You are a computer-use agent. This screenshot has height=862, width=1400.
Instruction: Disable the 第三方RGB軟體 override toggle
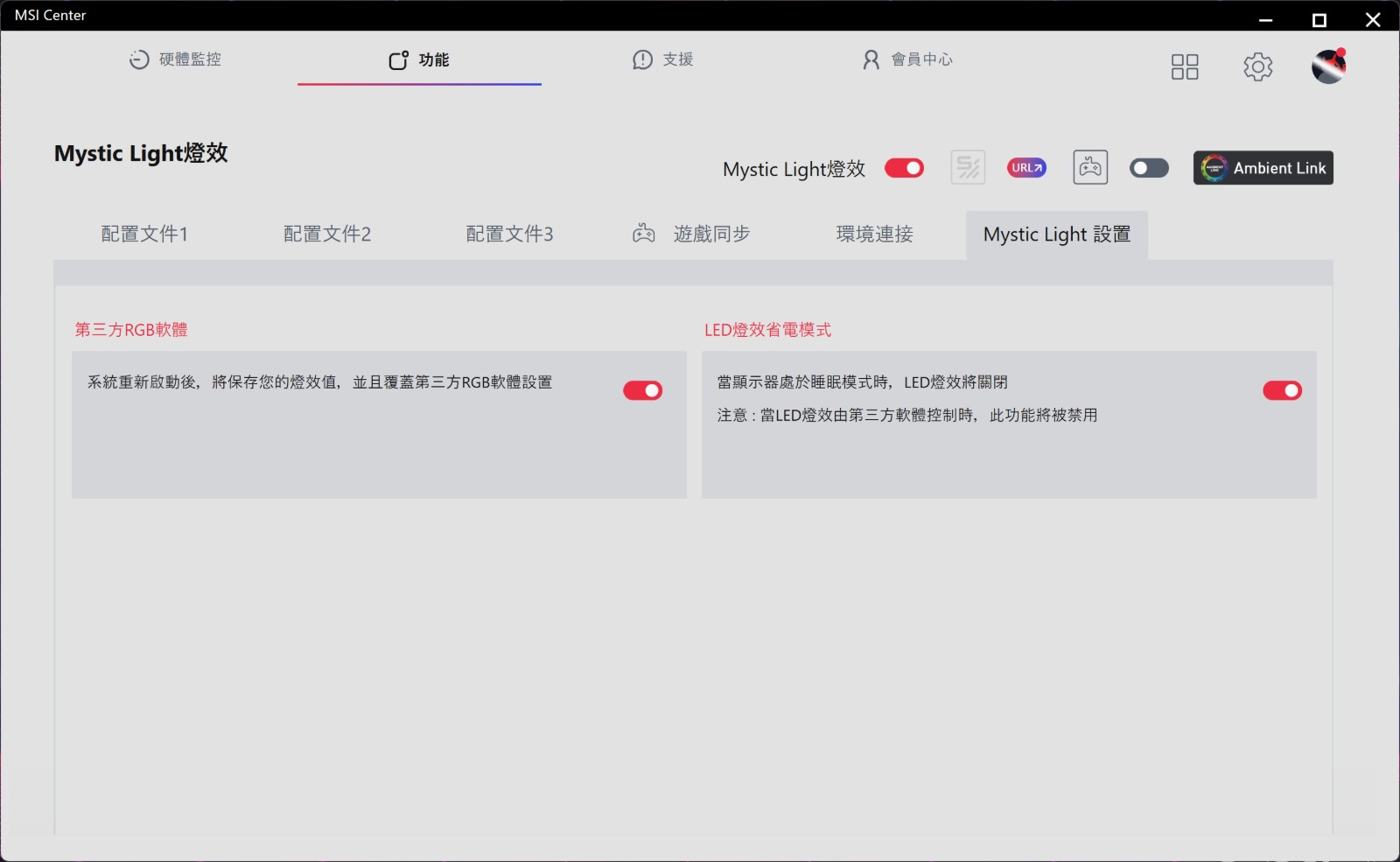[x=642, y=390]
